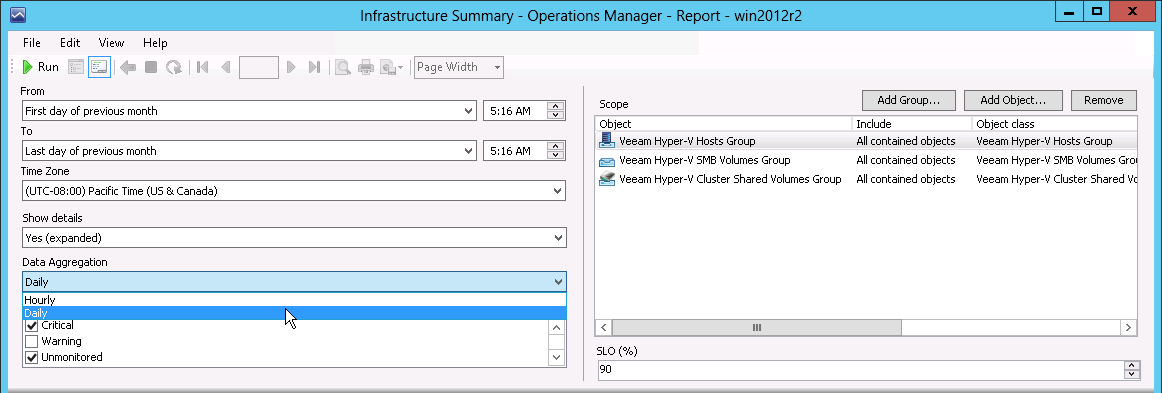Go to last page icon

tap(314, 67)
